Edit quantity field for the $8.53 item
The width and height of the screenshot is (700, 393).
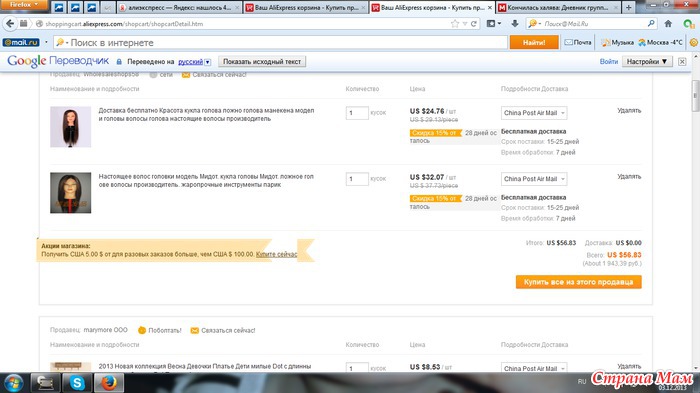[357, 368]
